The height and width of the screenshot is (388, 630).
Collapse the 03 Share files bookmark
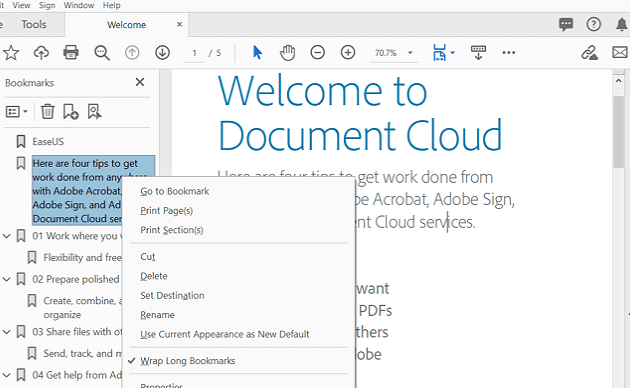coord(6,332)
